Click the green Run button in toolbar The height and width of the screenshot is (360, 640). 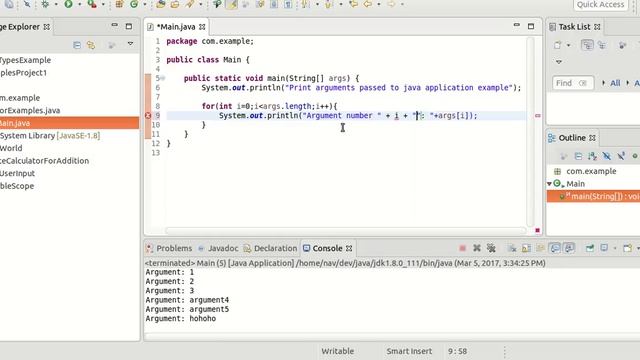click(69, 4)
